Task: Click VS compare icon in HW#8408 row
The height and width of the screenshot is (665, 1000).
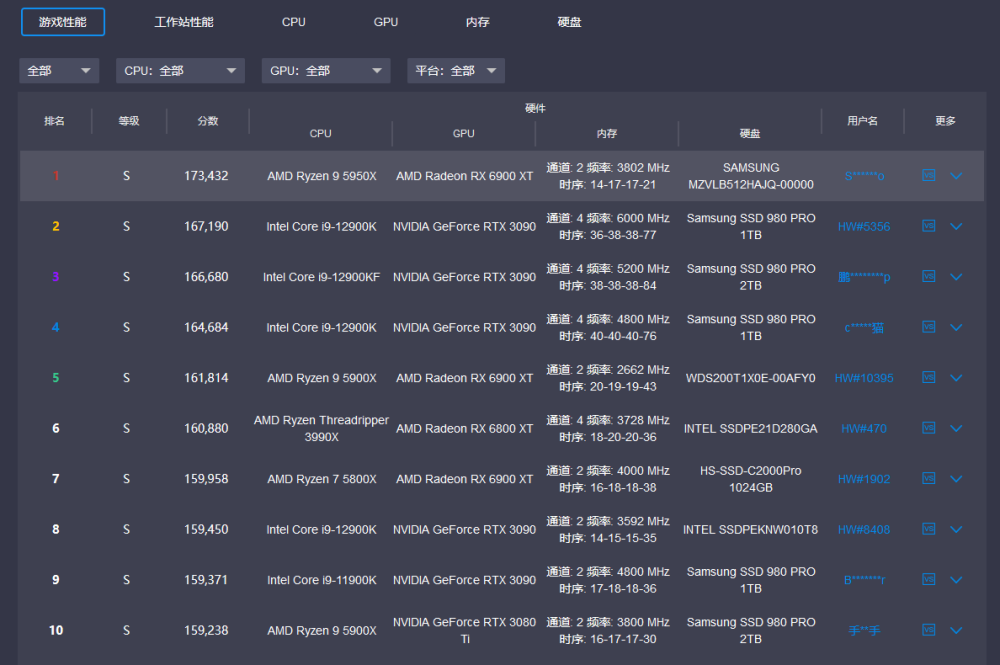Action: (929, 529)
